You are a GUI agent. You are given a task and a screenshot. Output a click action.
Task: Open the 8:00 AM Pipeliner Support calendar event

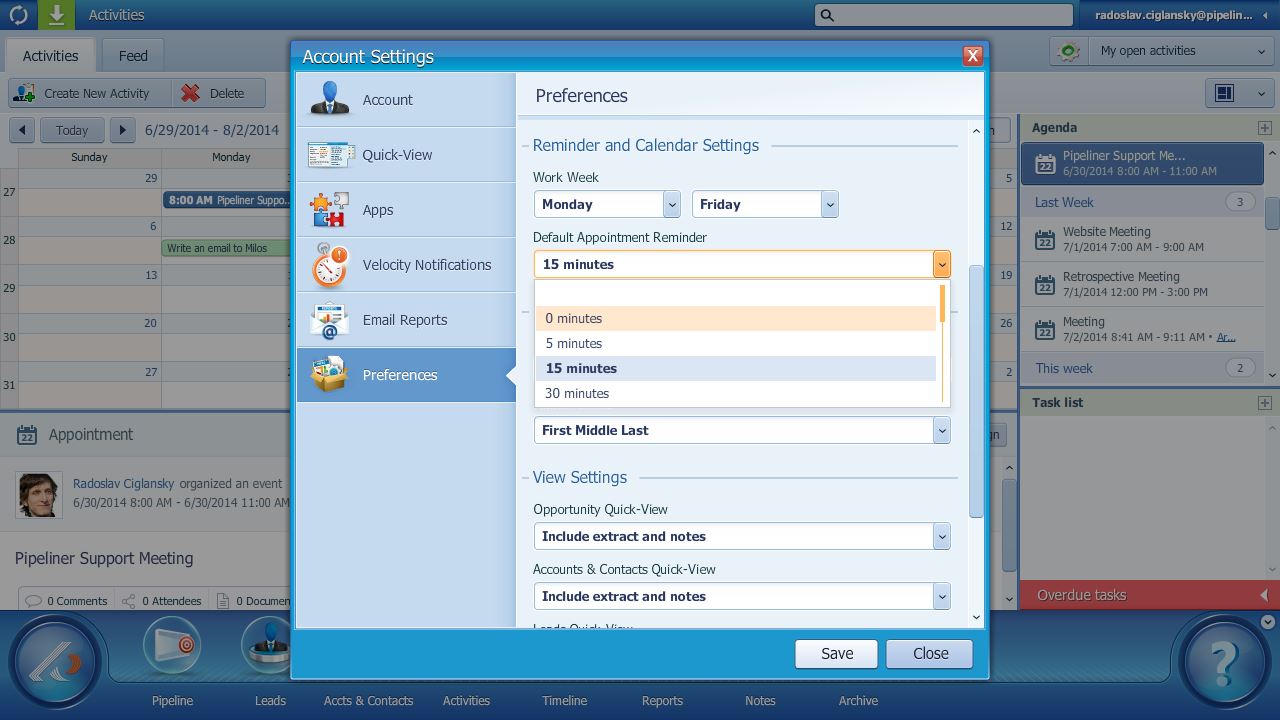click(x=226, y=200)
